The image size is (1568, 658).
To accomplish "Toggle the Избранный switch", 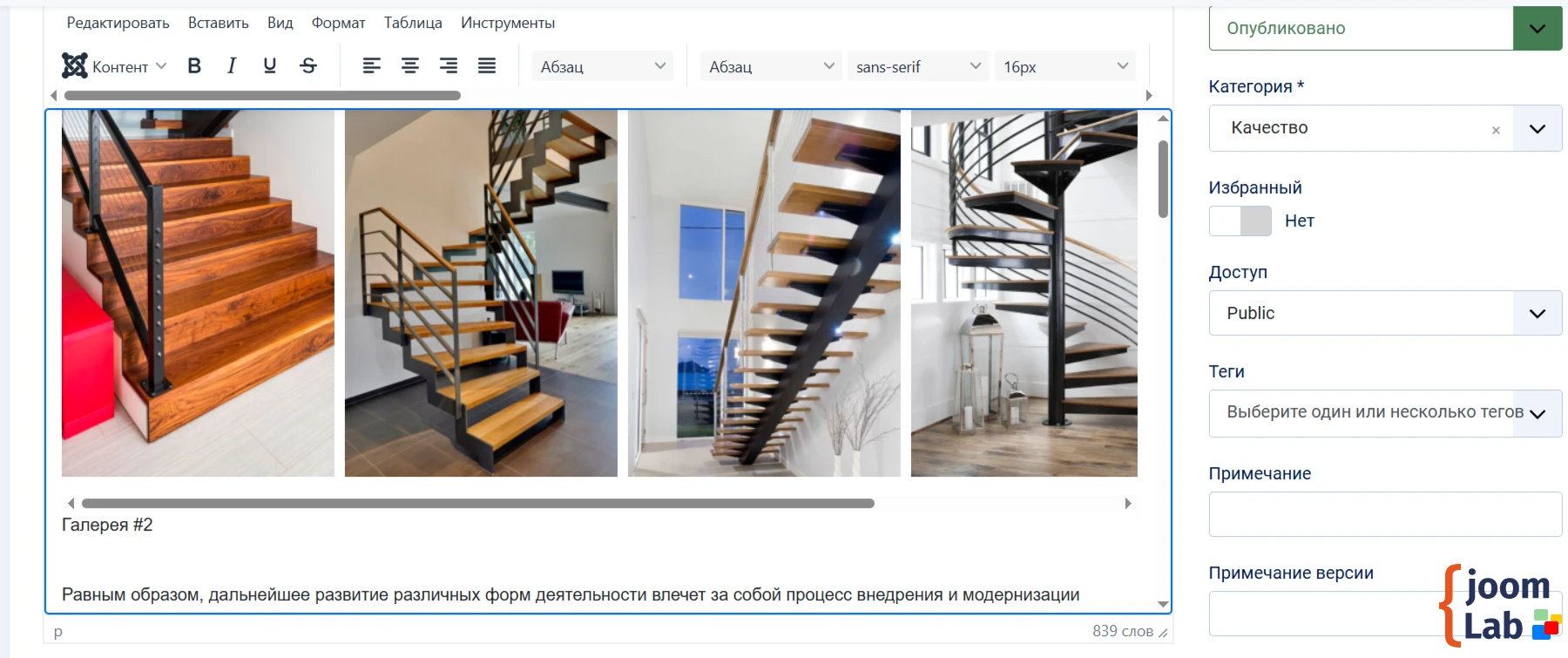I will point(1240,220).
